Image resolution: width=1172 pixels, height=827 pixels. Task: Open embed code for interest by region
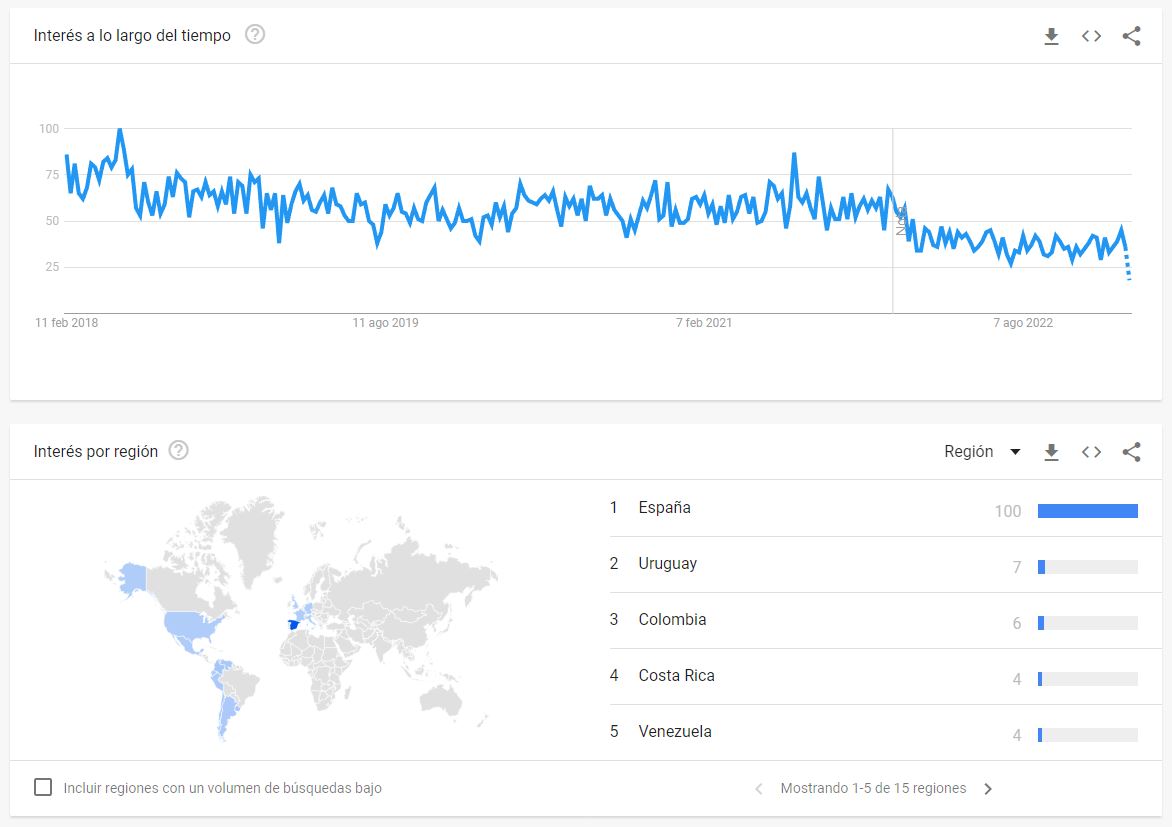[1091, 452]
